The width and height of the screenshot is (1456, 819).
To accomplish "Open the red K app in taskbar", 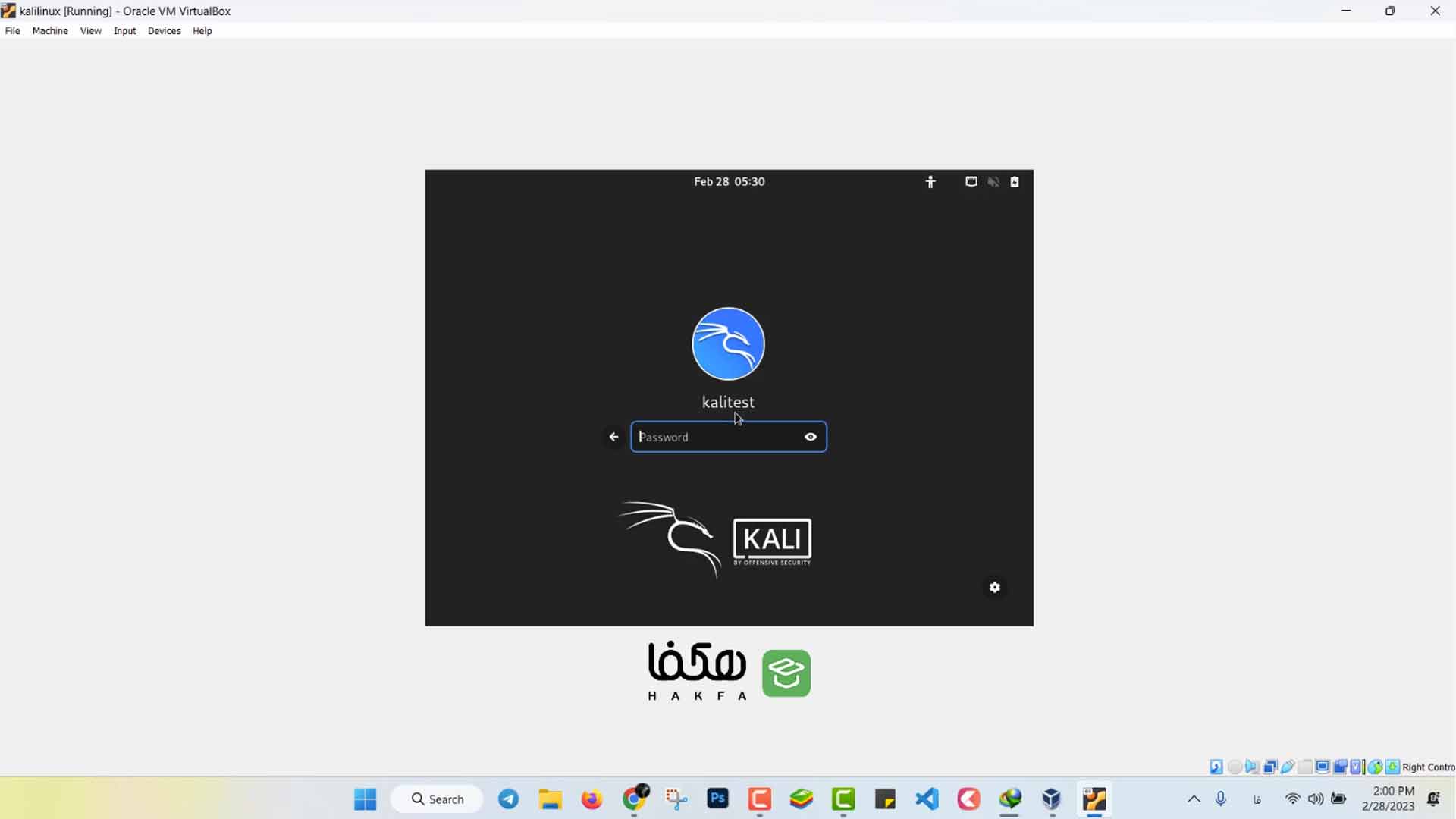I will pos(968,799).
